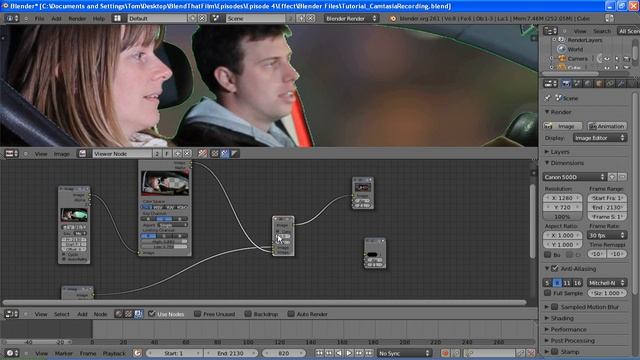Open the Display Image Editor dropdown
The image size is (640, 360).
pos(600,138)
